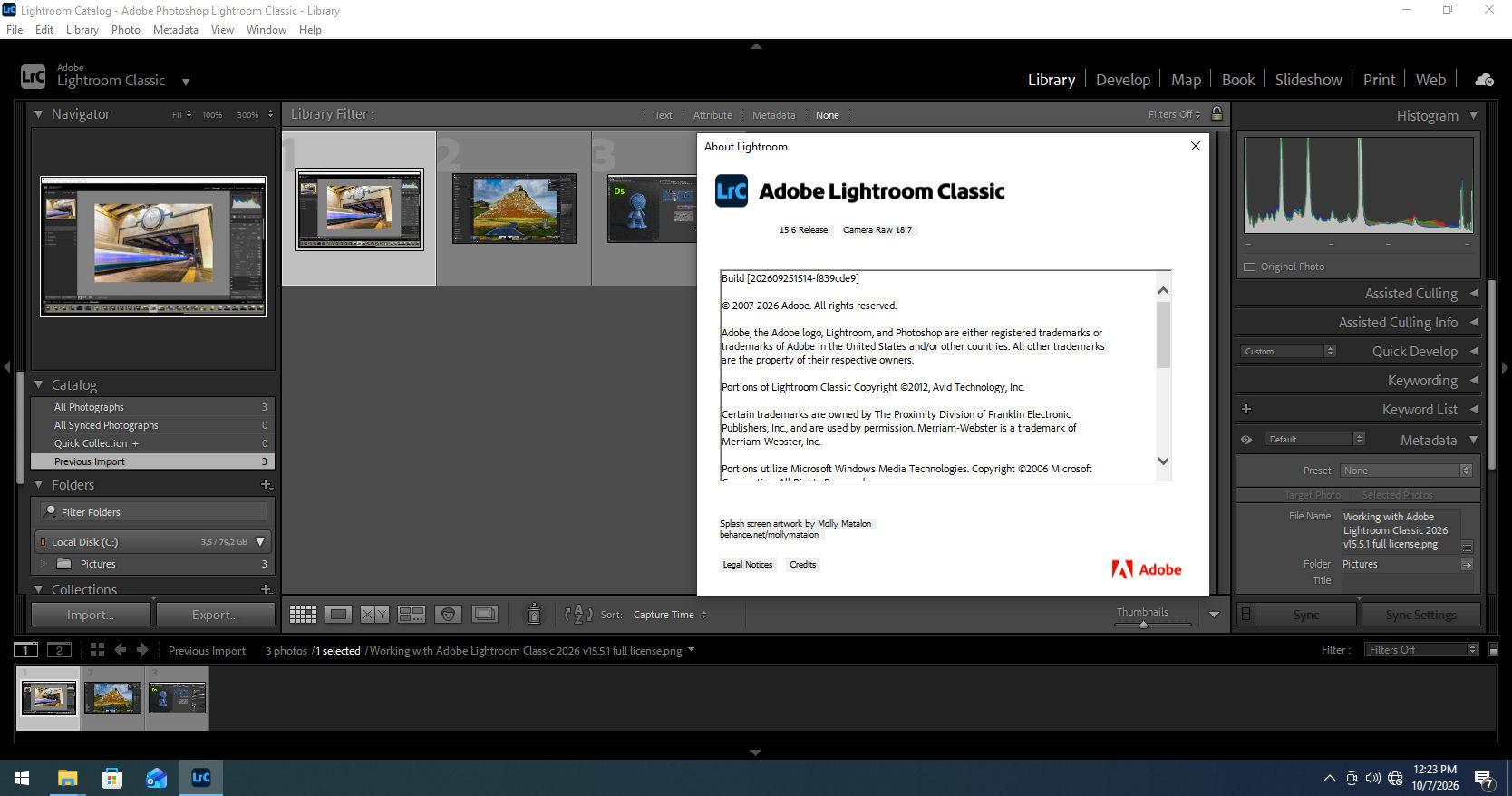
Task: Toggle sort direction A-Z icon
Action: coord(577,615)
